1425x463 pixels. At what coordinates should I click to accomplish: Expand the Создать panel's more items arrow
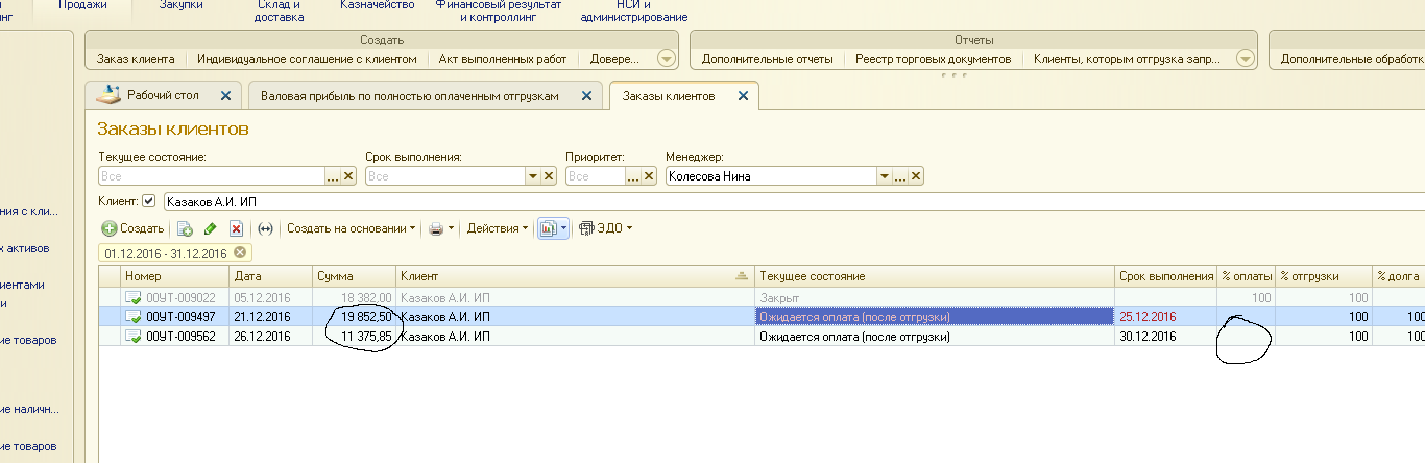pyautogui.click(x=666, y=59)
